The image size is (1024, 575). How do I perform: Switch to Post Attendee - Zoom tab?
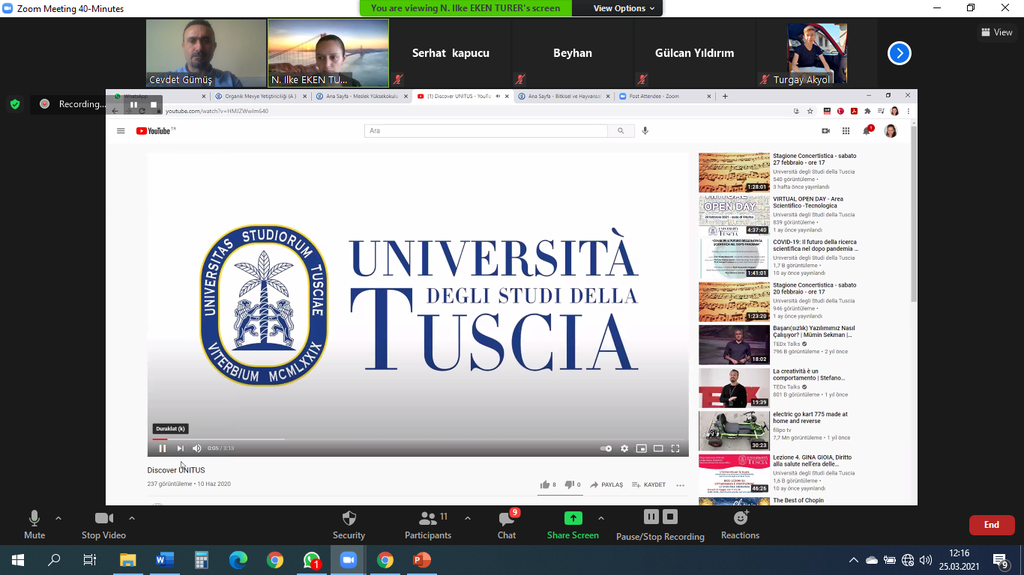[665, 96]
